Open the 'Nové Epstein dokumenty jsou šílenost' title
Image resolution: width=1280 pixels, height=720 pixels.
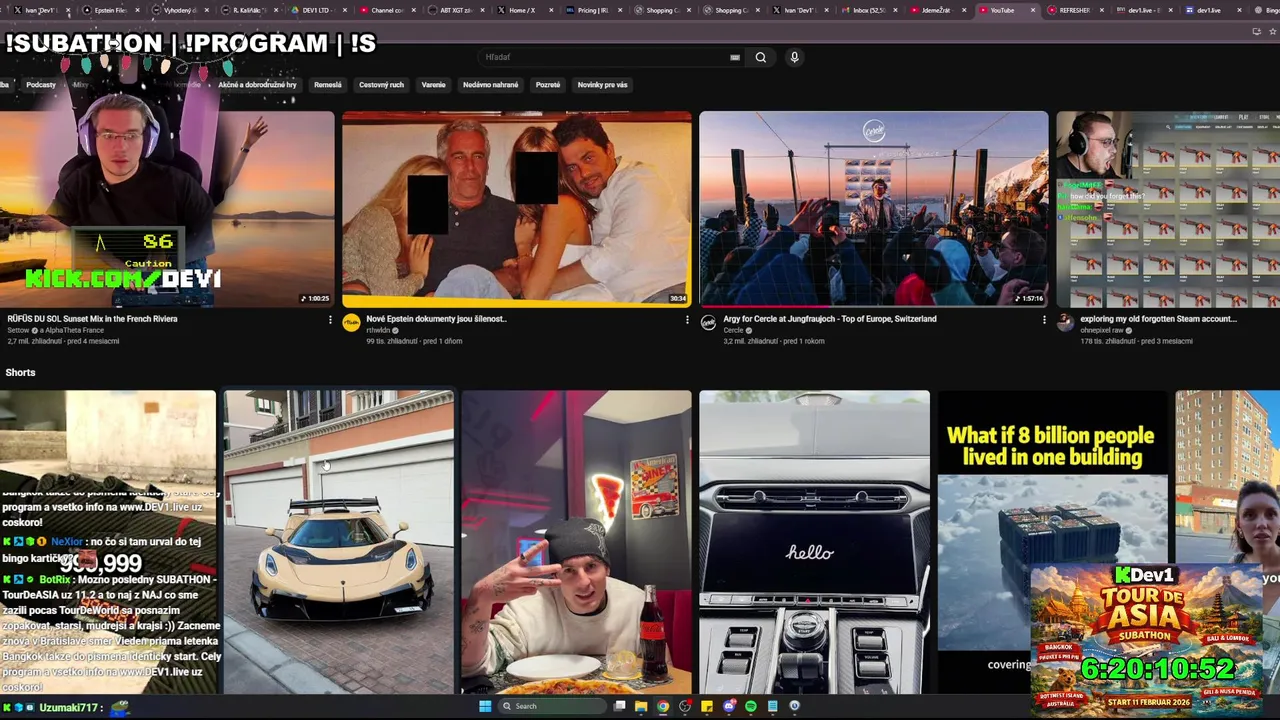tap(436, 319)
